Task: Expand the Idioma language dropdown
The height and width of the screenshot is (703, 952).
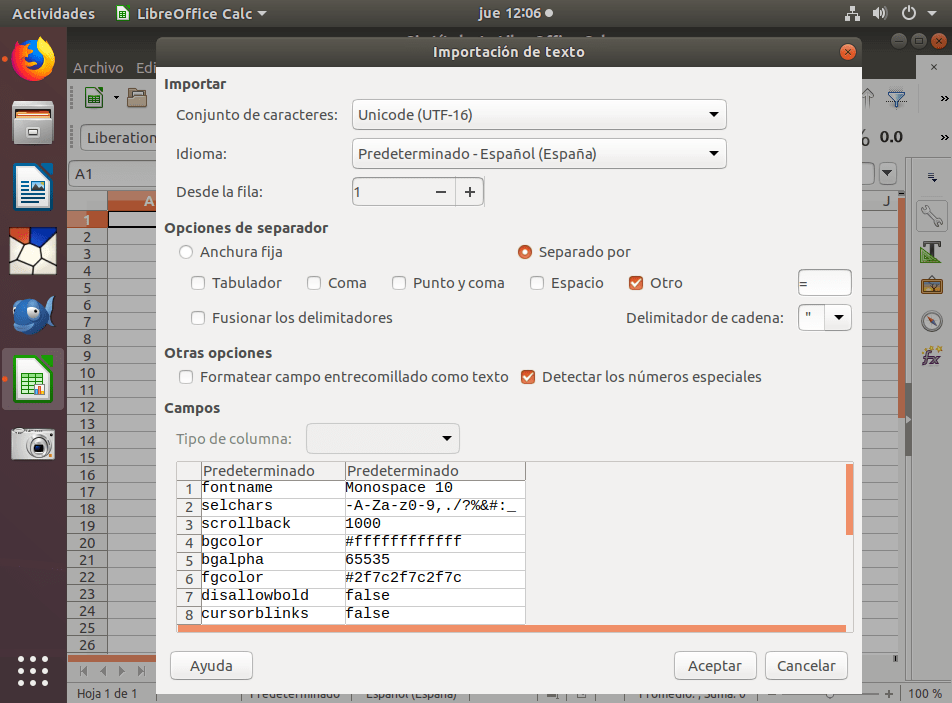Action: pyautogui.click(x=540, y=154)
